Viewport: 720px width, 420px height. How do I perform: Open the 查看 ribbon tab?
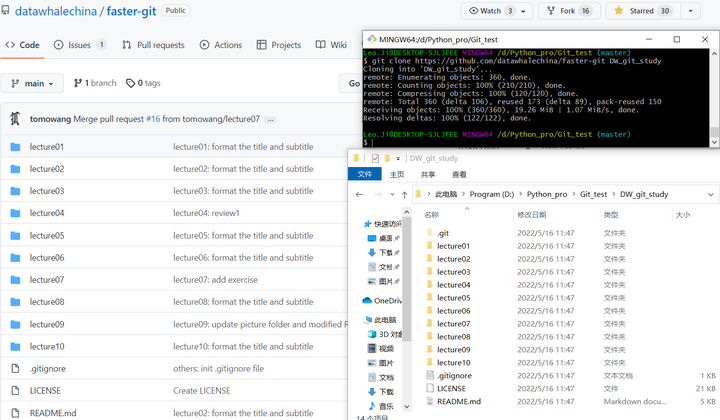tap(458, 174)
